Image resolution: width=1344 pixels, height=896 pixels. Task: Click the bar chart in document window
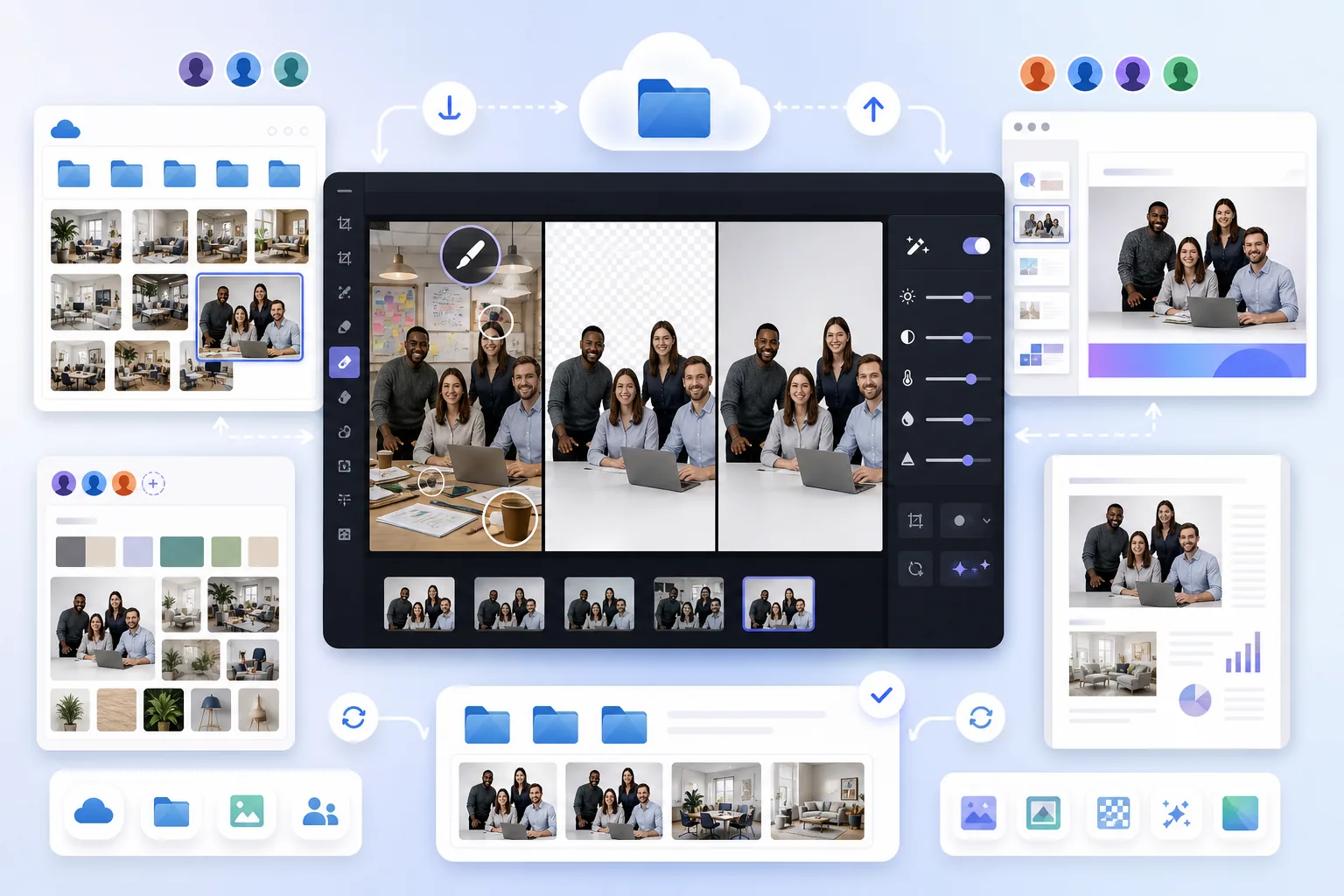coord(1242,652)
